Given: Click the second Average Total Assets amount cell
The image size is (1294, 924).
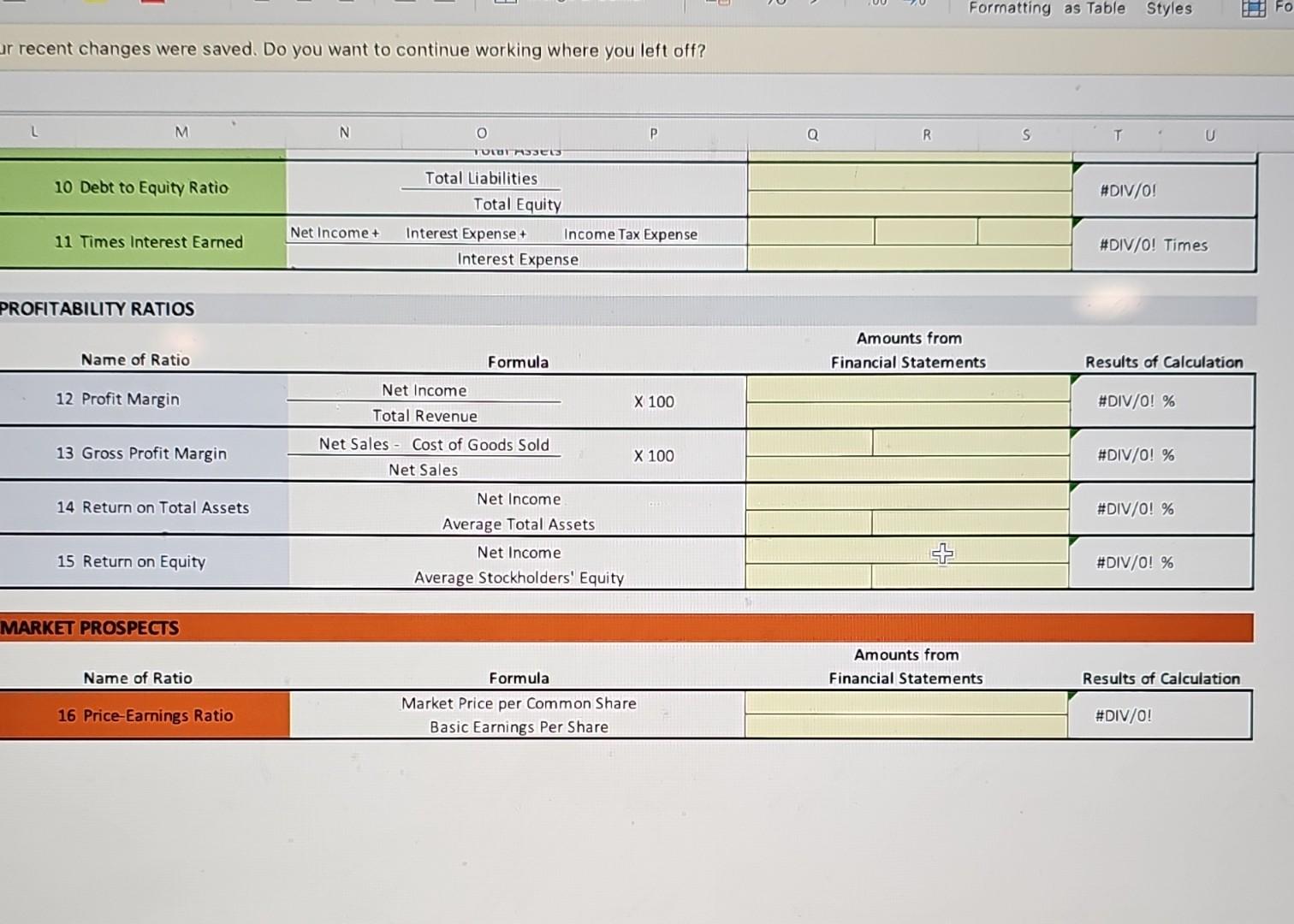Looking at the screenshot, I should tap(970, 523).
